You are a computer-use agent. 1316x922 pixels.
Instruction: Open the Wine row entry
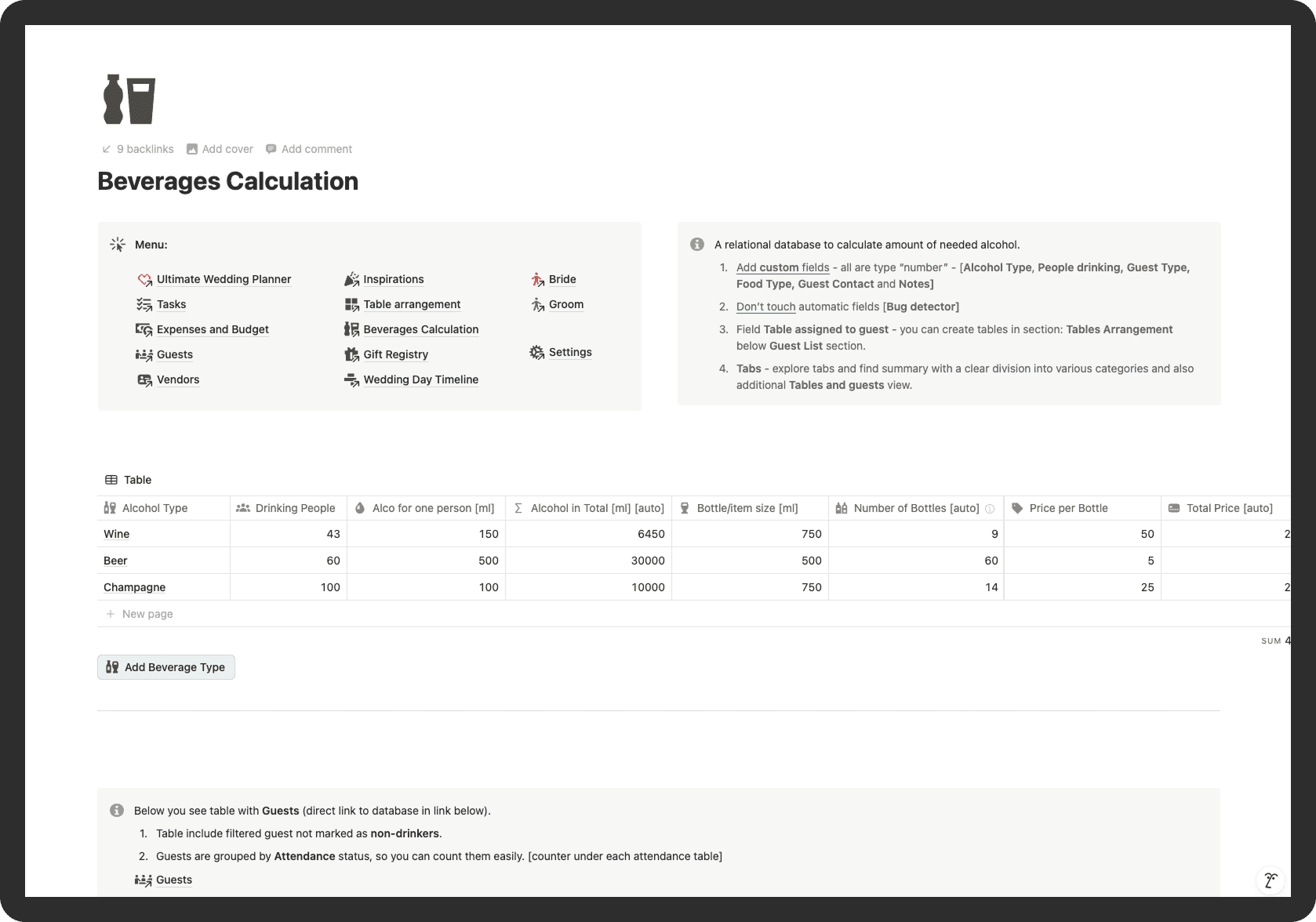(116, 534)
